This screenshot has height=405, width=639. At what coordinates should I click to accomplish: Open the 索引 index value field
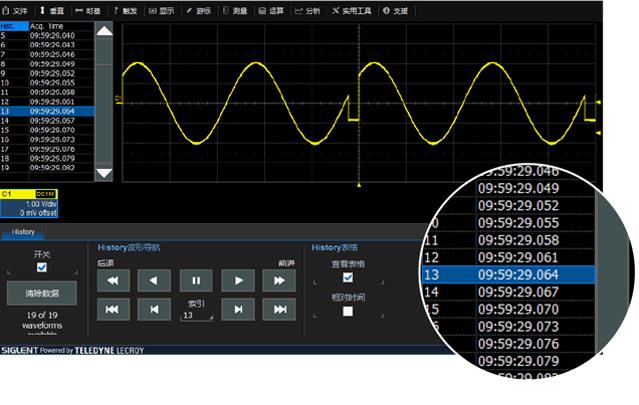point(196,315)
